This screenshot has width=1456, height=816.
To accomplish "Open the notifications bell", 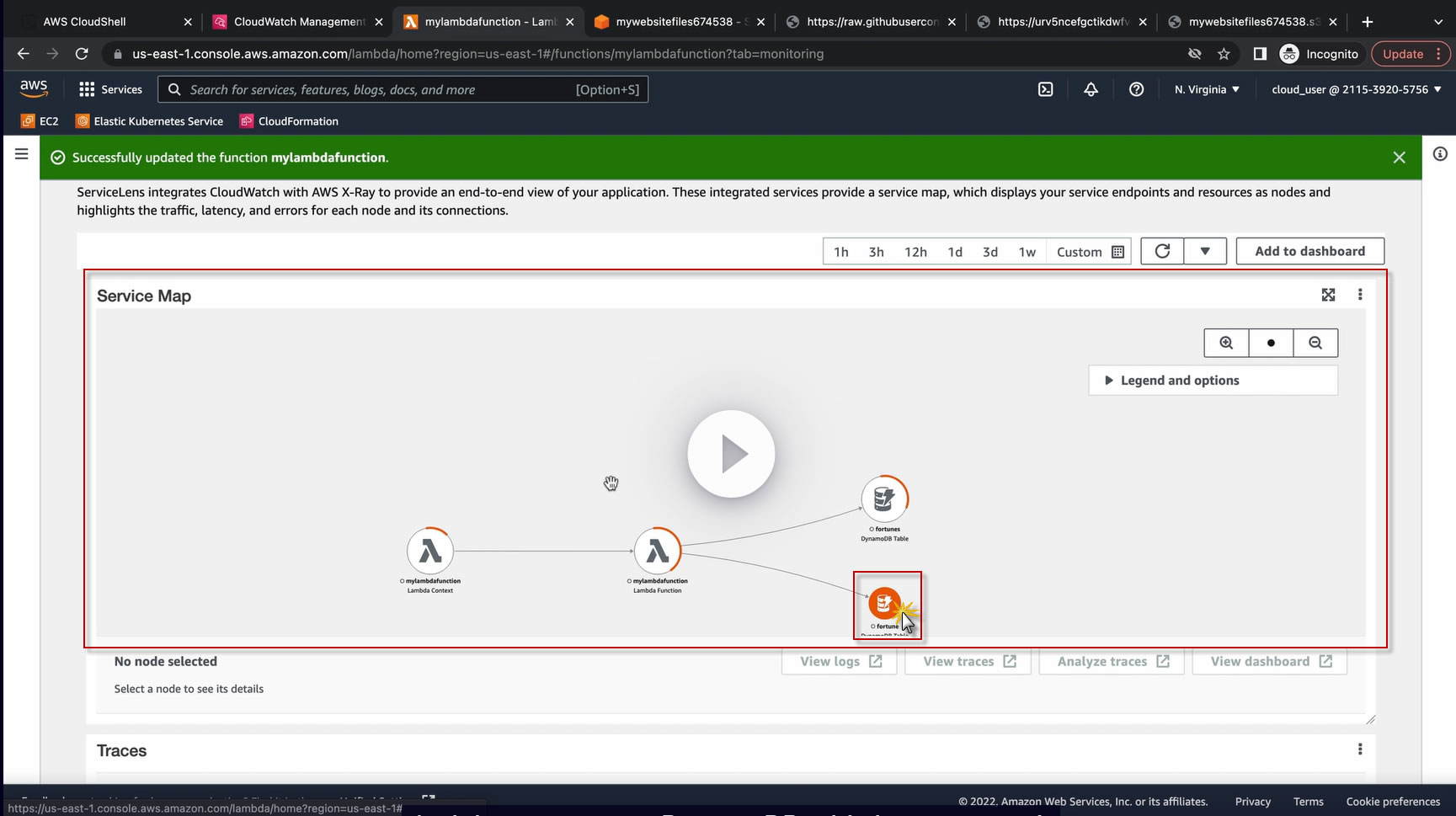I will coord(1091,89).
